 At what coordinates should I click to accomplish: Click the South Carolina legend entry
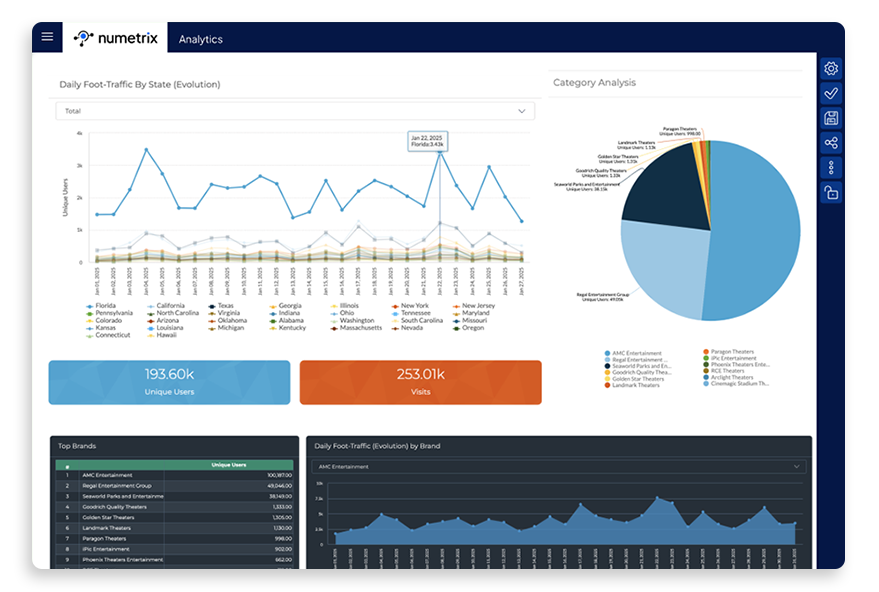coord(417,321)
